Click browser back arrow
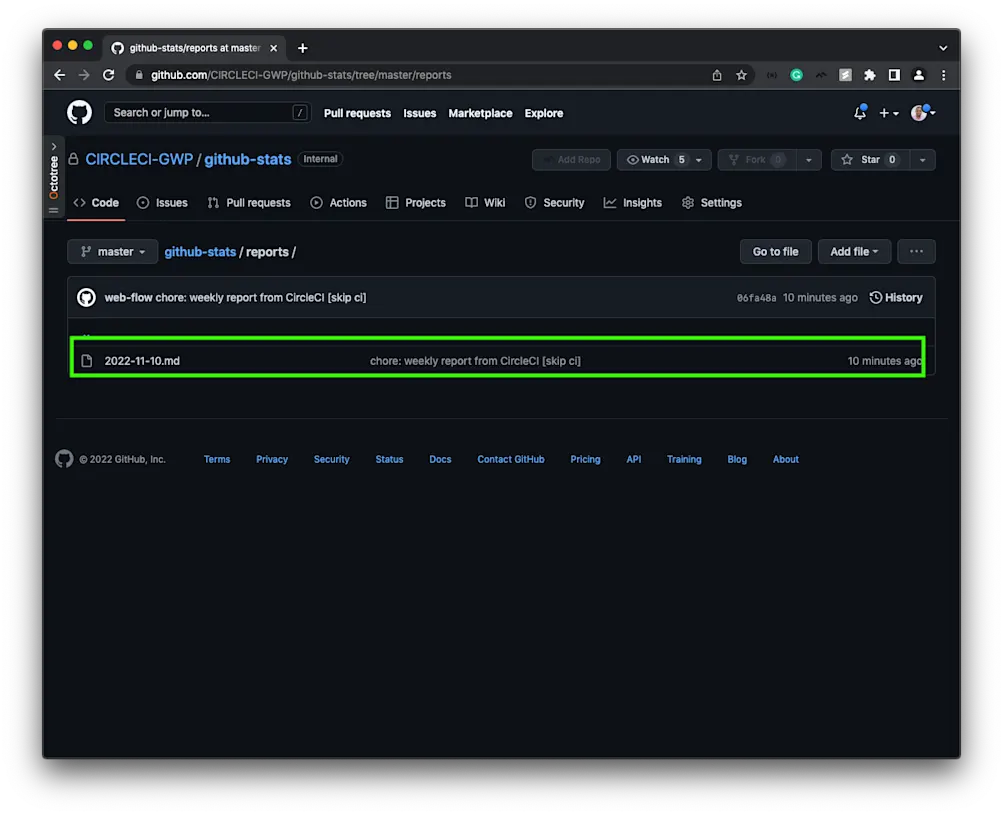The width and height of the screenshot is (1003, 815). click(x=59, y=75)
